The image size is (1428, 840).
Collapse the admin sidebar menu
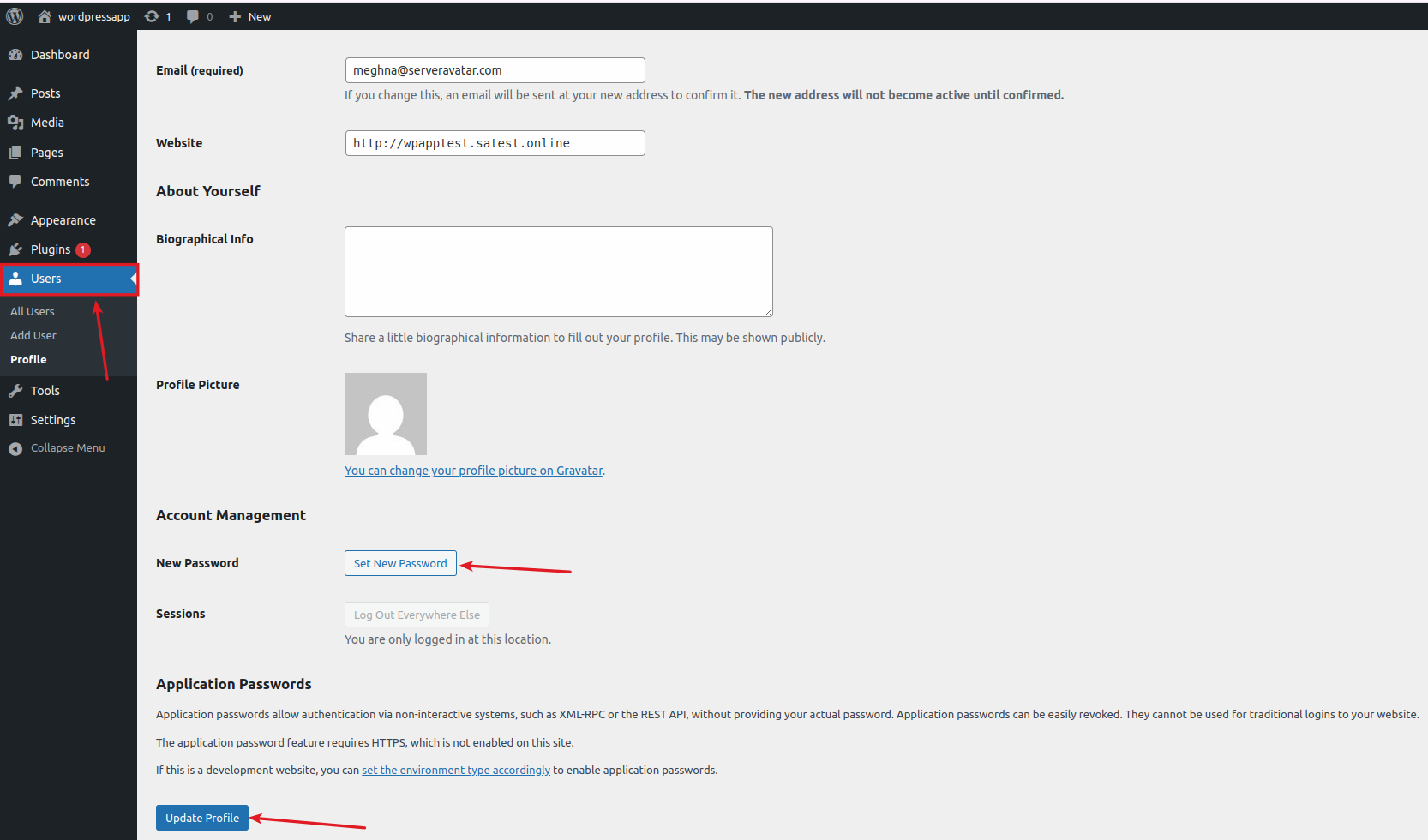pos(67,447)
